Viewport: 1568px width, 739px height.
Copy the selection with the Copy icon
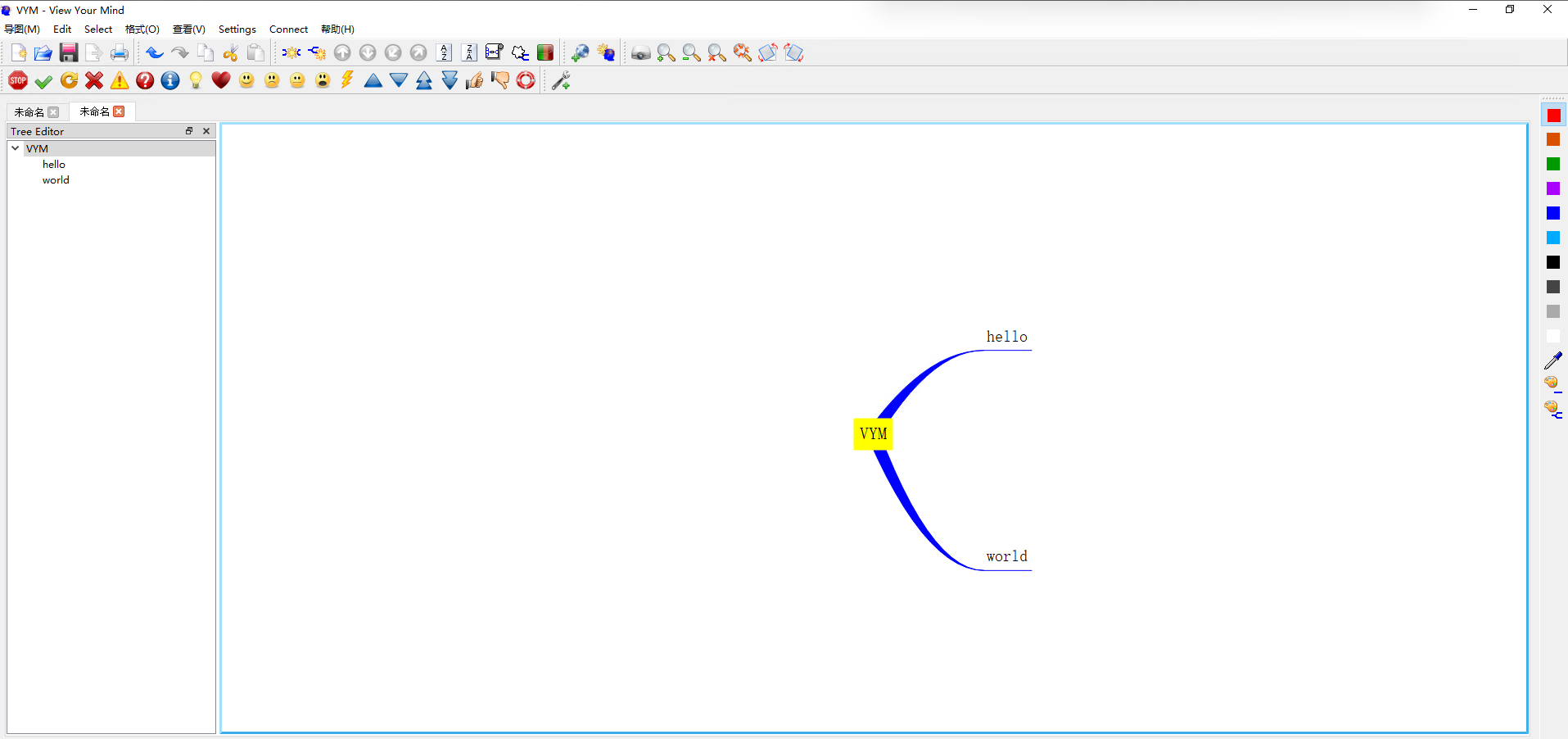[206, 53]
